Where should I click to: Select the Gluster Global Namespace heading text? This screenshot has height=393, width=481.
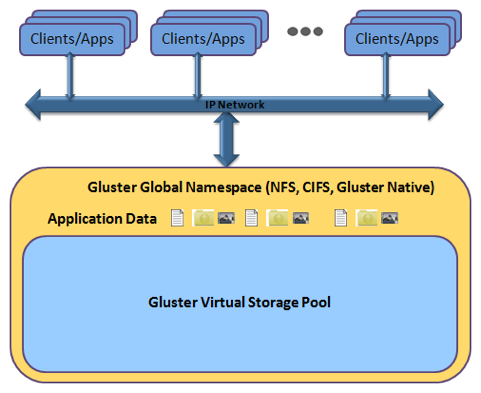tap(261, 187)
